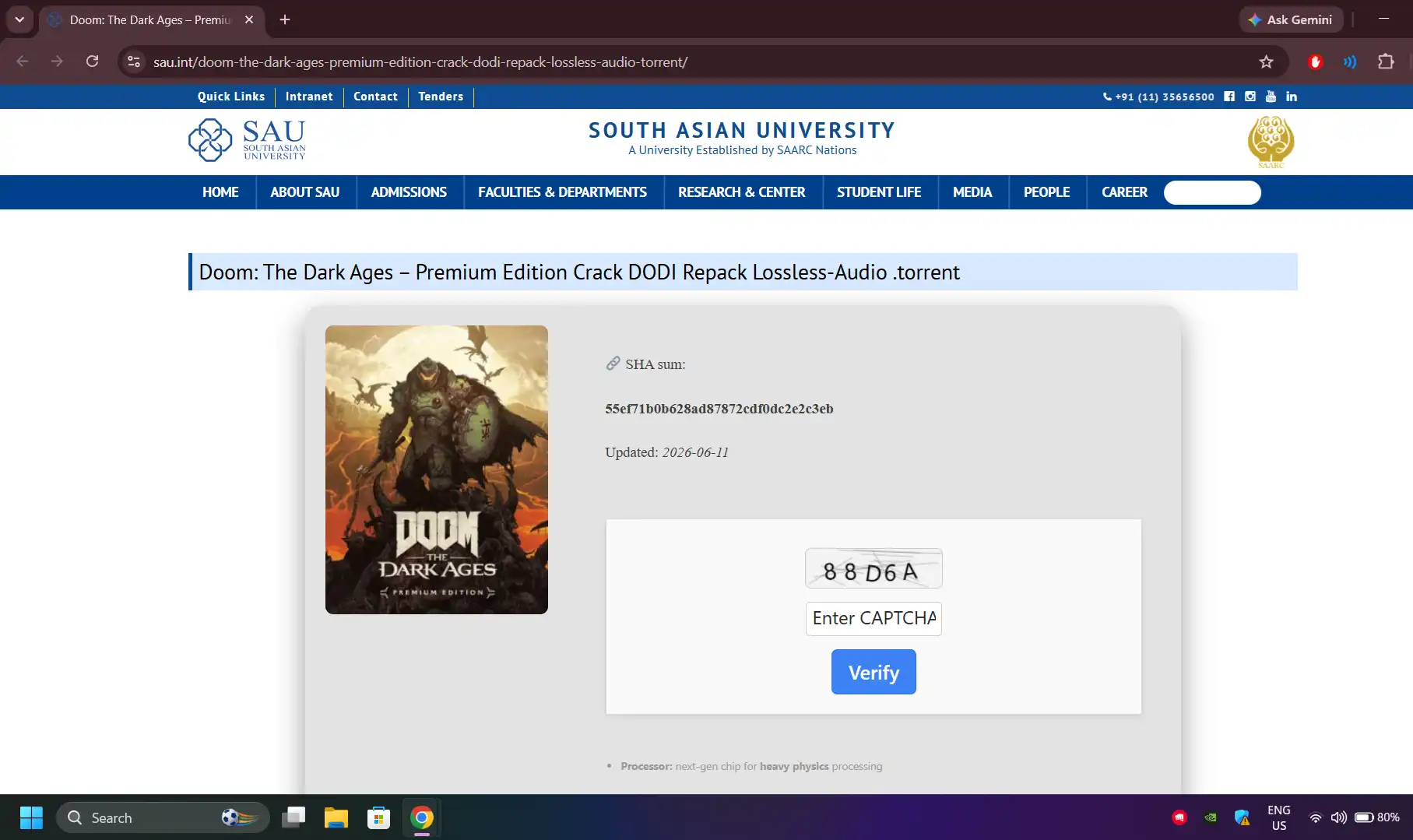1413x840 pixels.
Task: Open Task View from the taskbar
Action: (x=293, y=817)
